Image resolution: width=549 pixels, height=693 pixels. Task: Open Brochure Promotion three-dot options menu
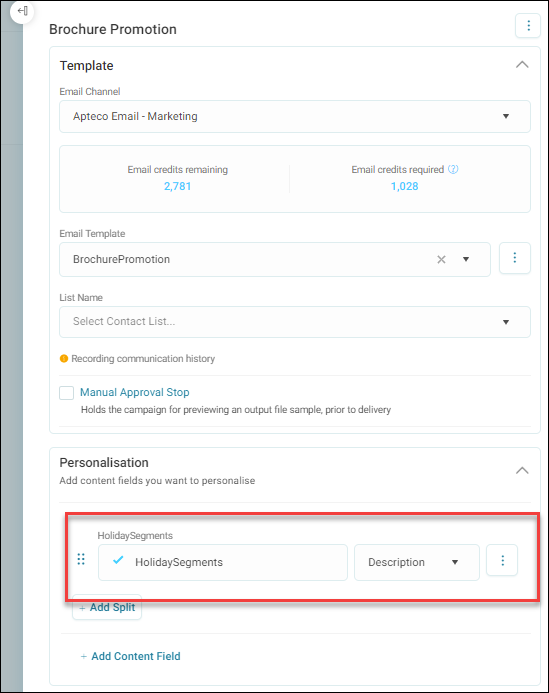point(528,26)
